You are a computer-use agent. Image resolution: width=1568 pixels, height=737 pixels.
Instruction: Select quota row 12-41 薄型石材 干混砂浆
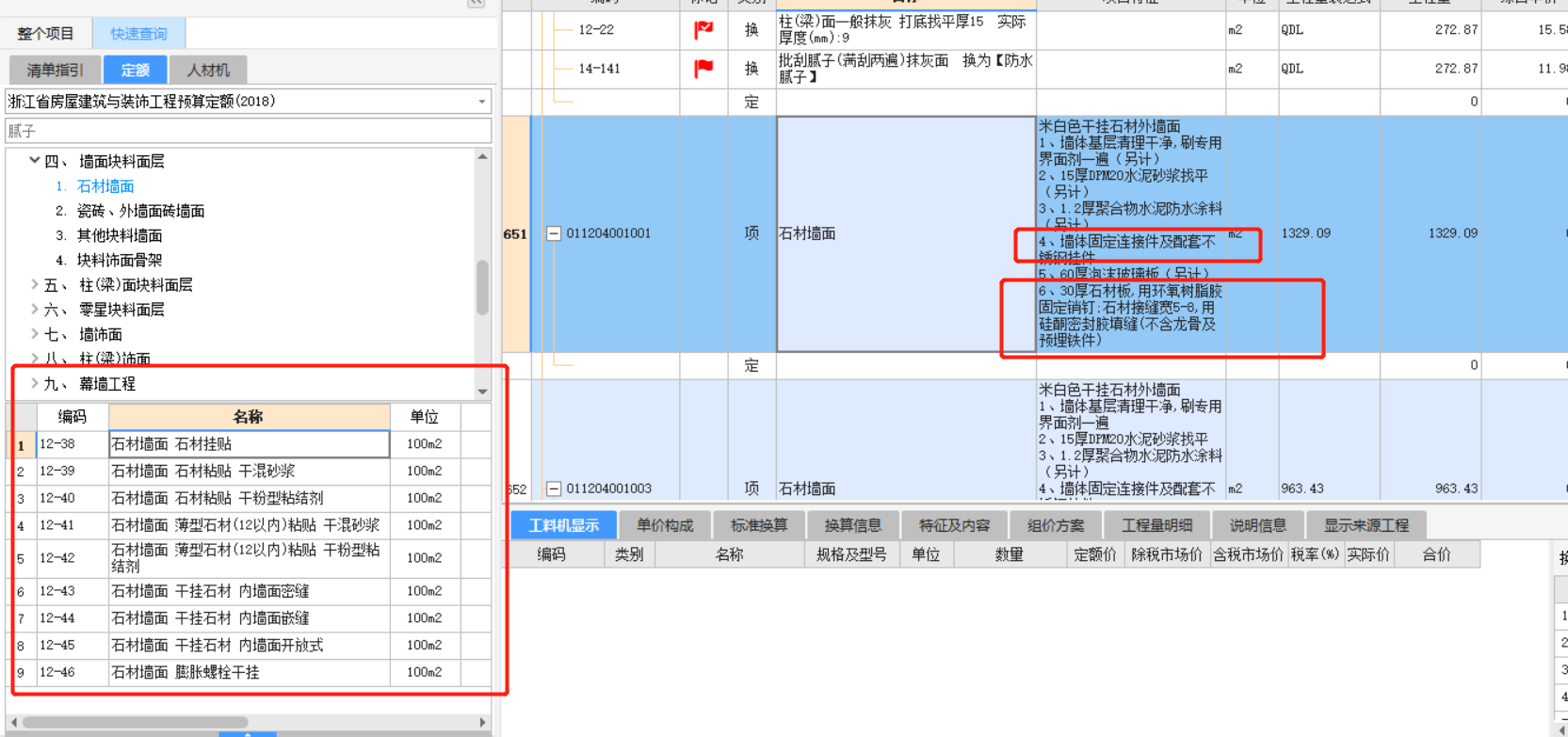point(250,525)
